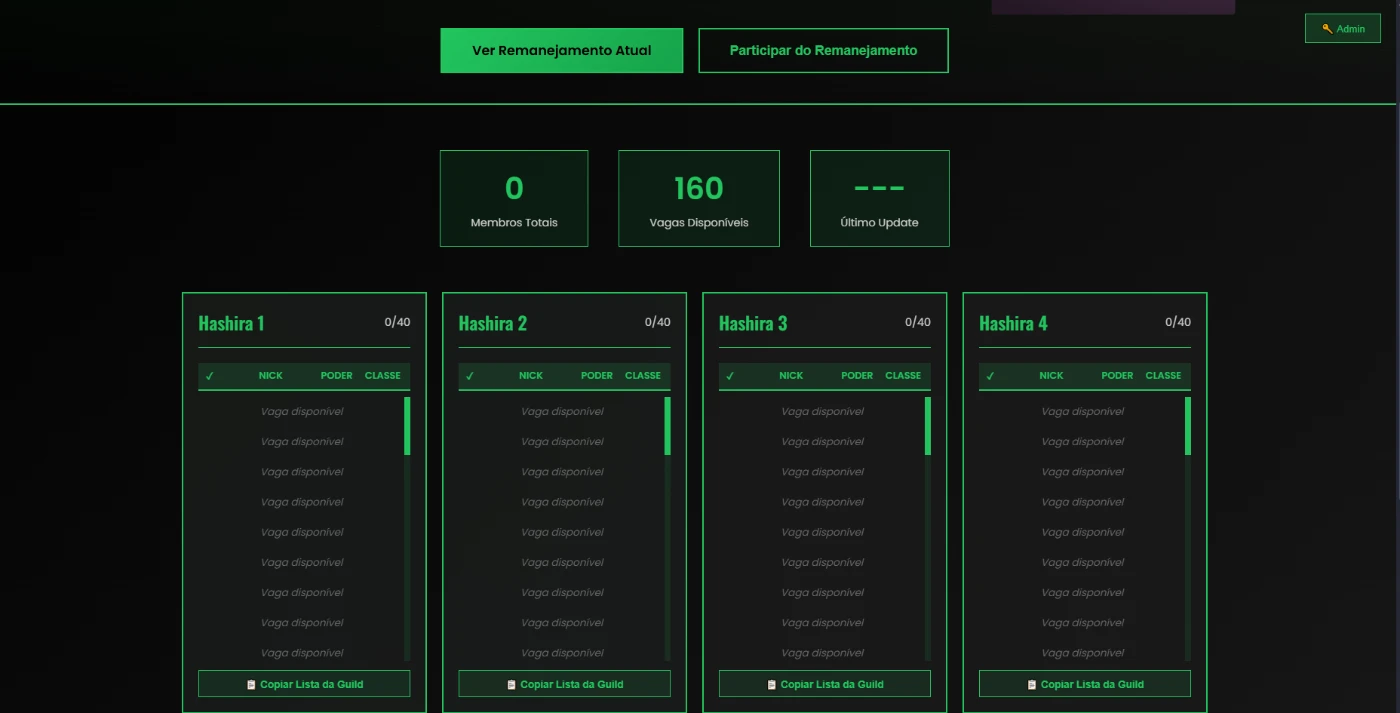The height and width of the screenshot is (713, 1400).
Task: Select the Vagas Disponíveis stat card
Action: point(698,198)
